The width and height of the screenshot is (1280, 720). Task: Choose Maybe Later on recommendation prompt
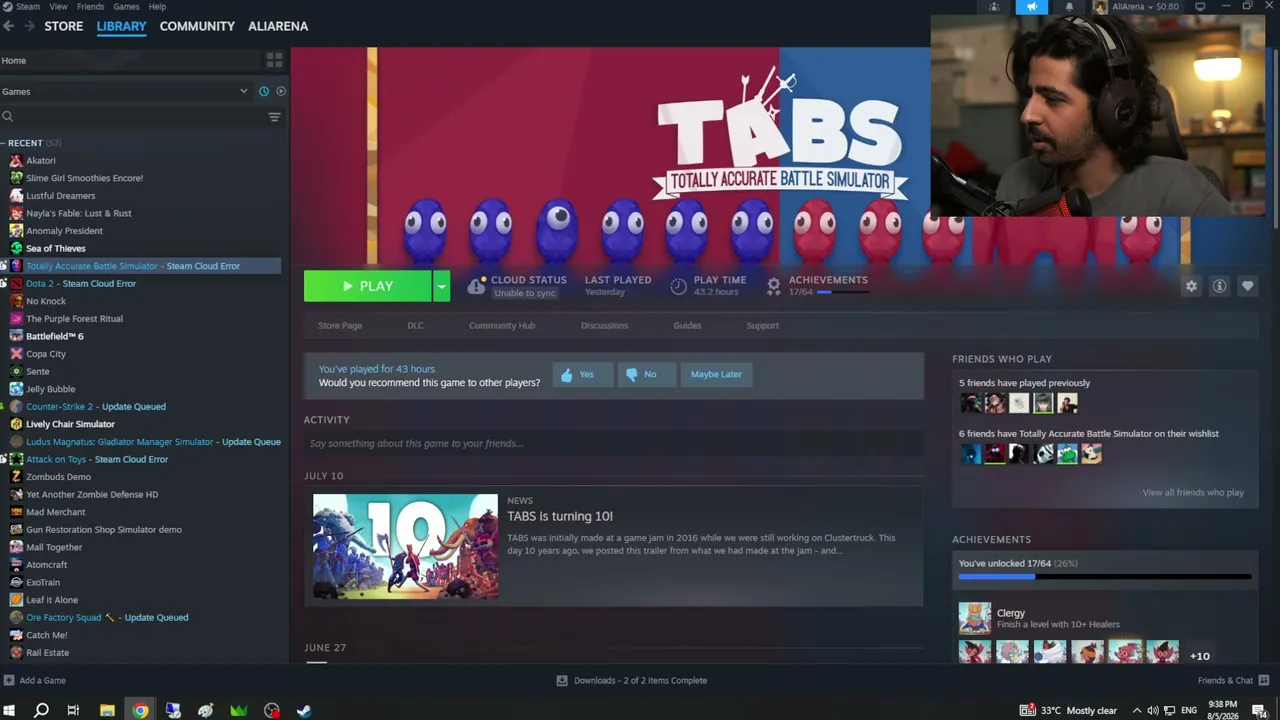click(716, 374)
